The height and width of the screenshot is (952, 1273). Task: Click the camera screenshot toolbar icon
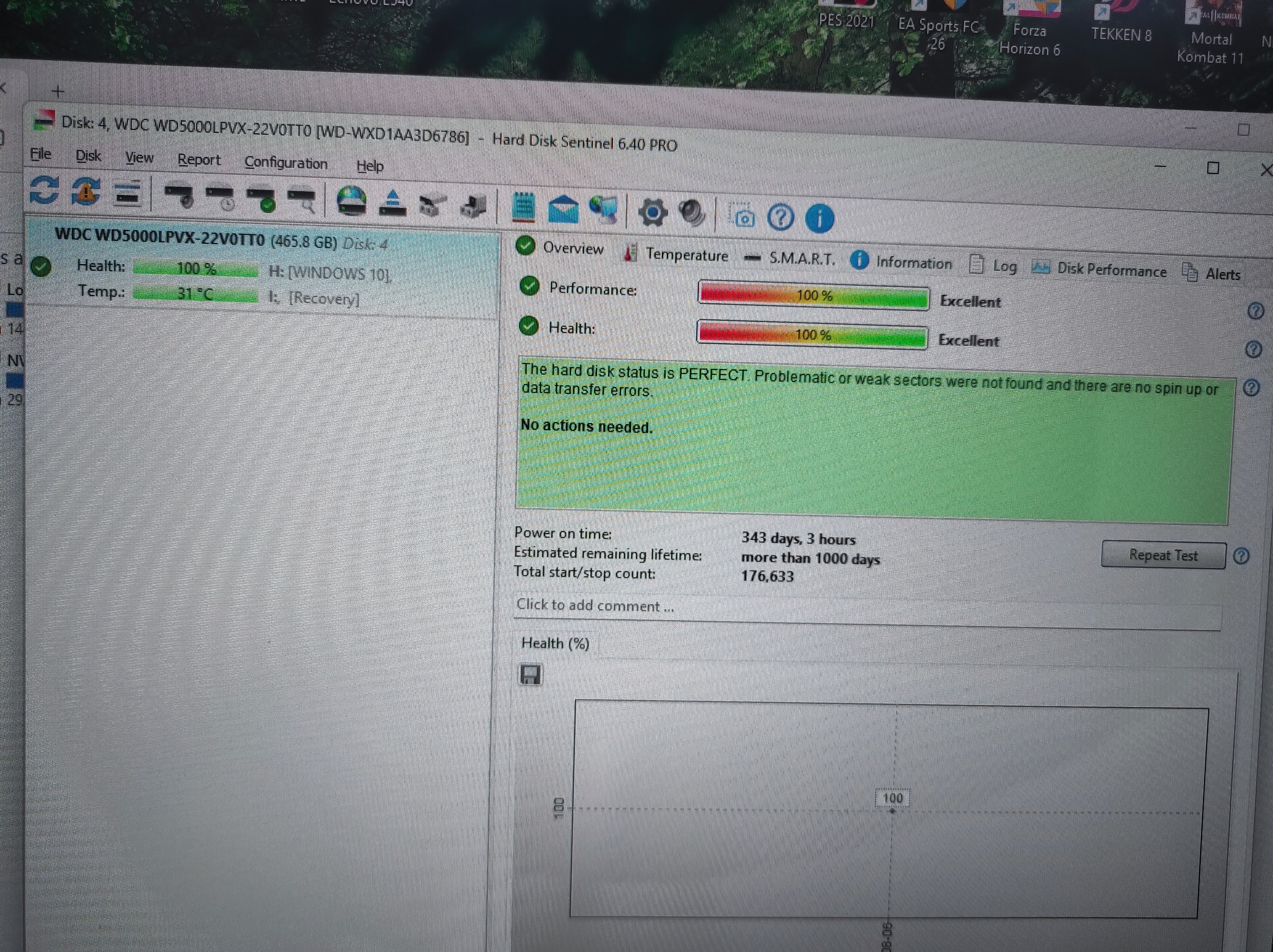pyautogui.click(x=743, y=217)
